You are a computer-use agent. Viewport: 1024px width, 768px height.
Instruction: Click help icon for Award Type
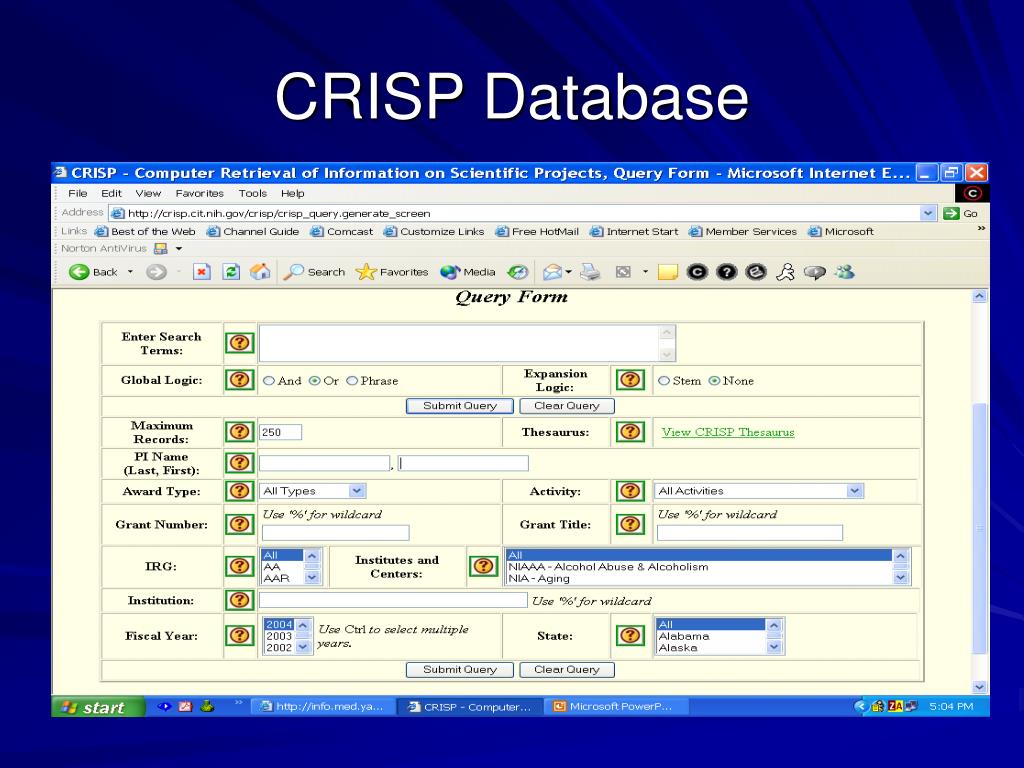240,490
